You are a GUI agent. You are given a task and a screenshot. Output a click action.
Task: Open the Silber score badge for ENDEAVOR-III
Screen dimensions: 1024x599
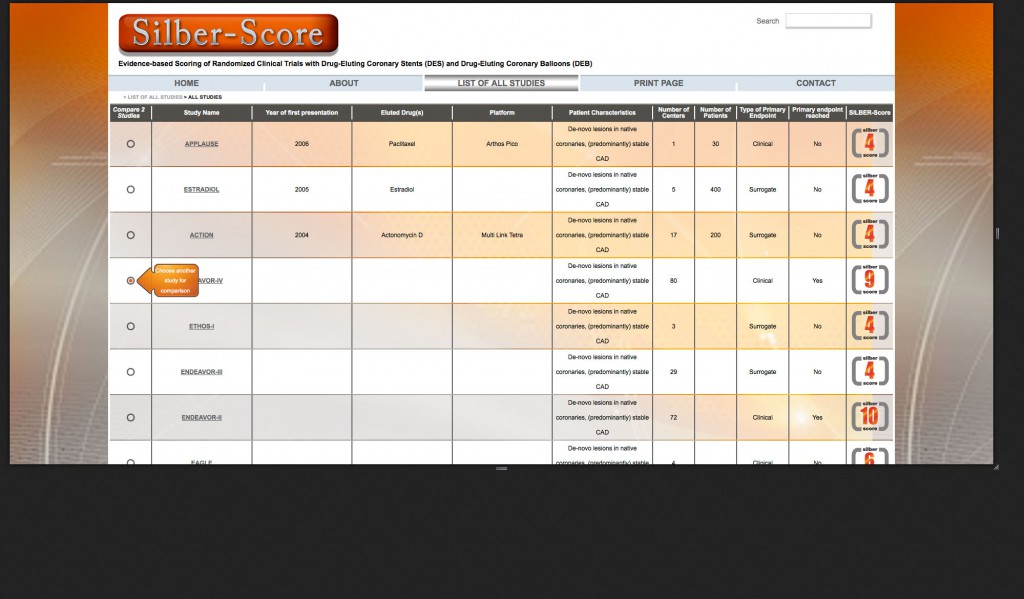tap(870, 372)
